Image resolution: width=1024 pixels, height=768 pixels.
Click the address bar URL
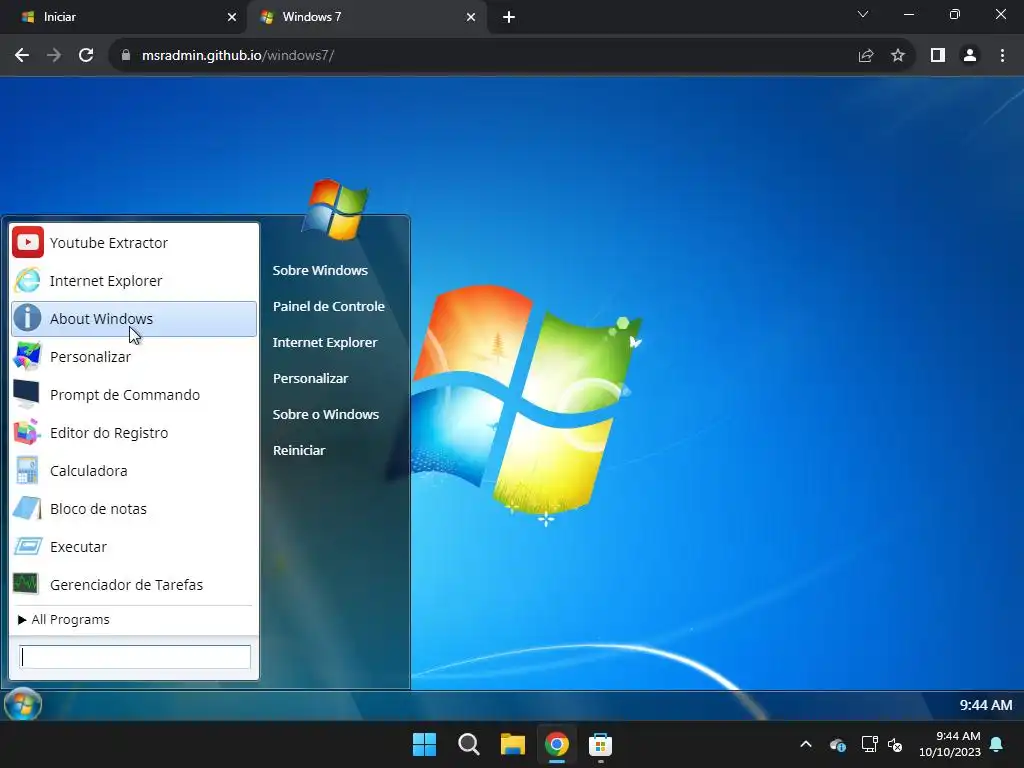tap(238, 56)
